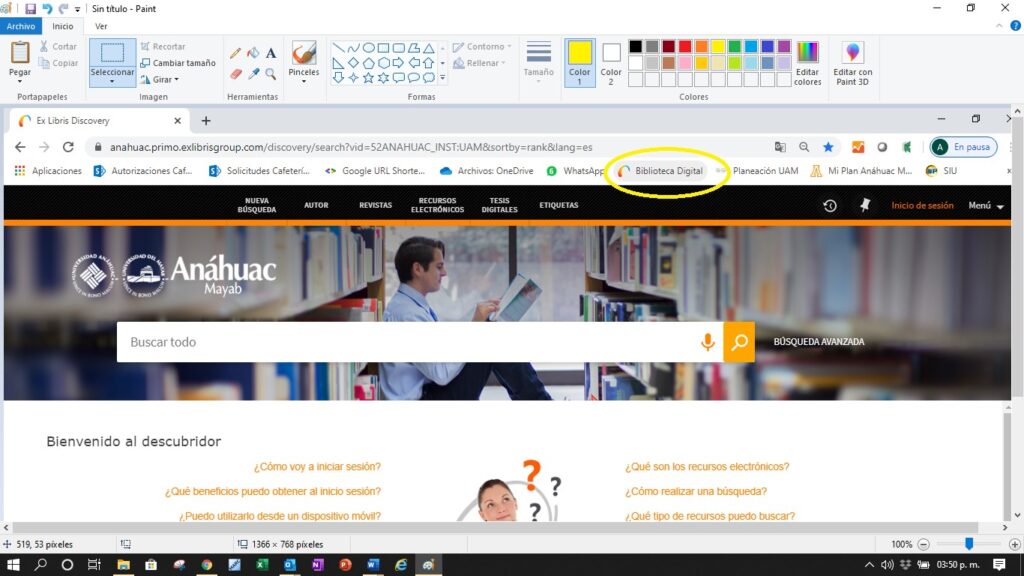Click the Save icon in the title bar
The image size is (1024, 576).
pyautogui.click(x=31, y=8)
